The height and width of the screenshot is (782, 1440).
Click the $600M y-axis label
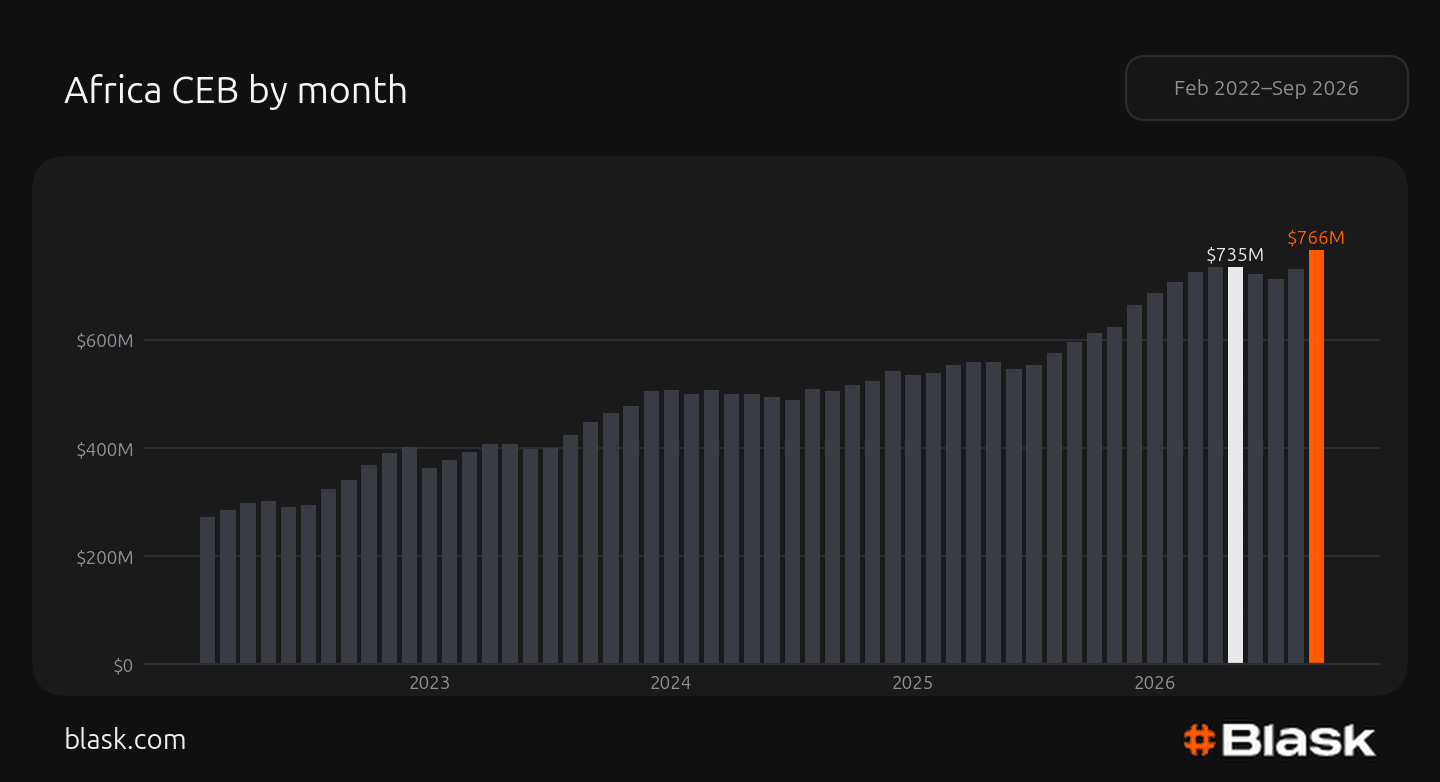105,341
